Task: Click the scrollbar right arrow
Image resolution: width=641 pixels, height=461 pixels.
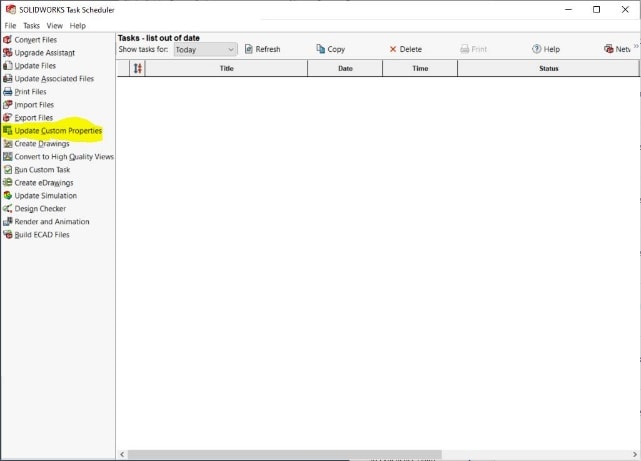Action: [634, 454]
